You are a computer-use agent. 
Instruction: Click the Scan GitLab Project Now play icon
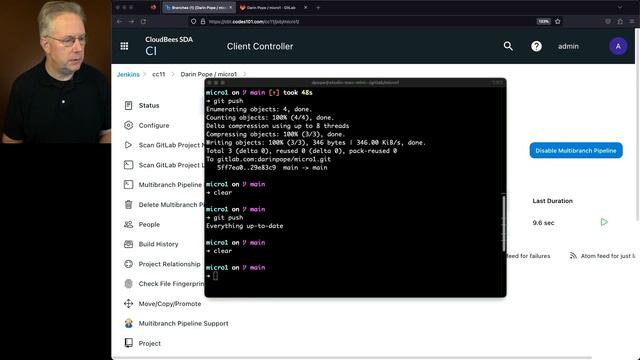coord(128,145)
